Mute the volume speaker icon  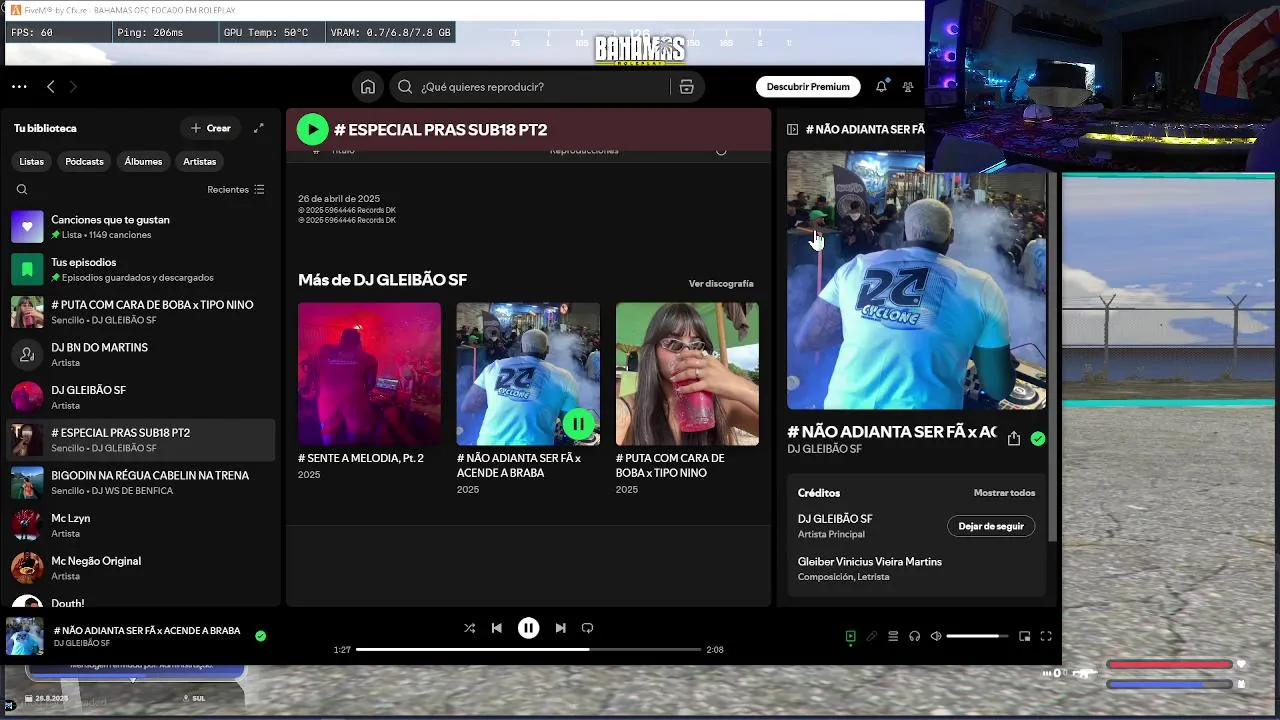[936, 636]
